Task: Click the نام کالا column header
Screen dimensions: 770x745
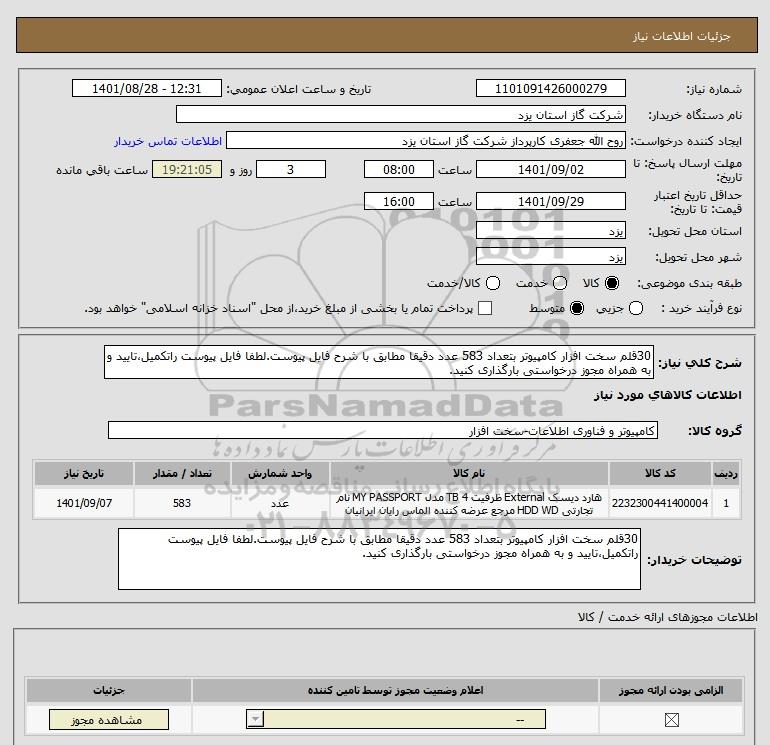Action: tap(469, 473)
